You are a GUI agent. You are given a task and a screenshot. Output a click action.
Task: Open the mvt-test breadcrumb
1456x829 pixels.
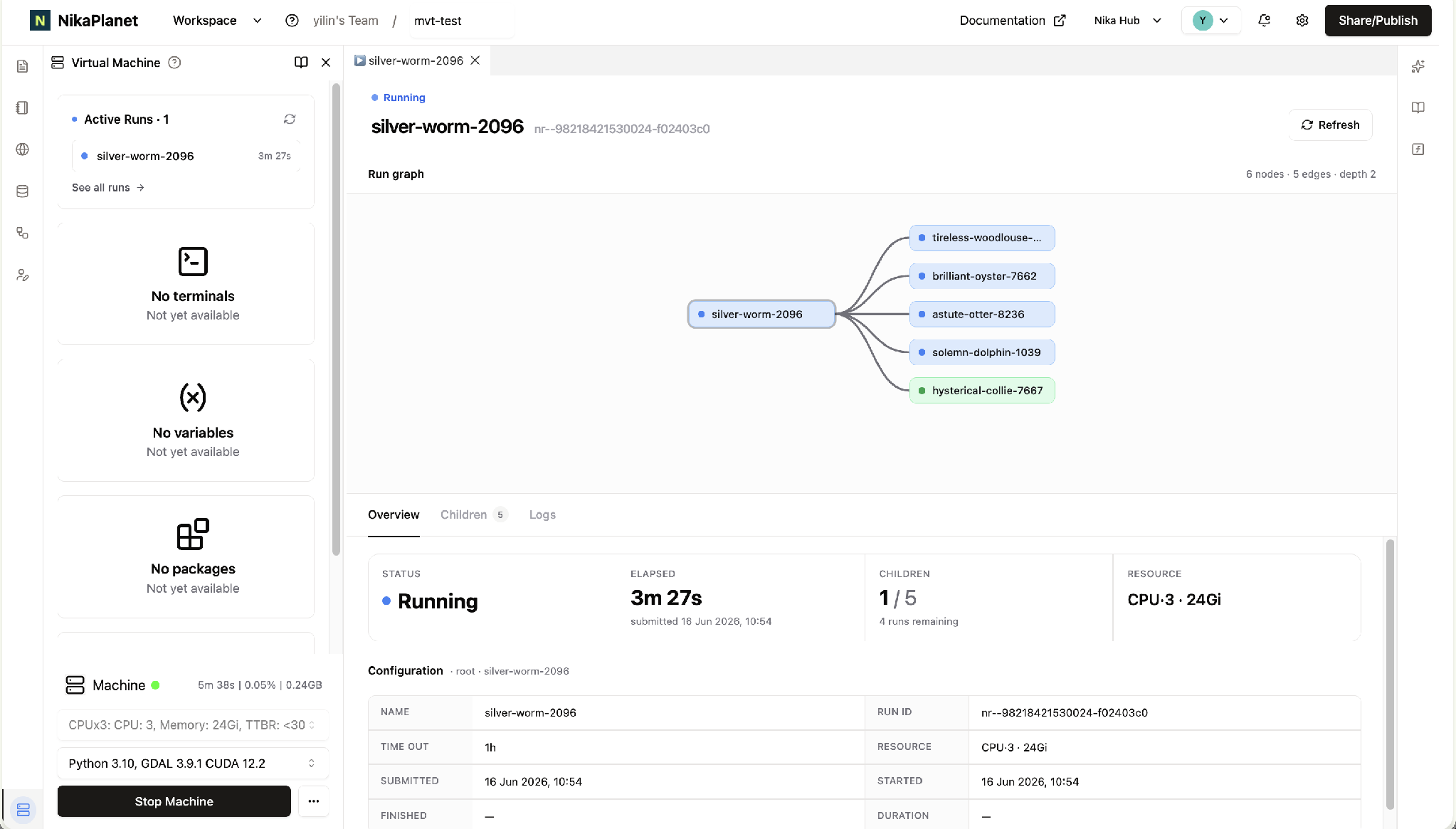(438, 21)
